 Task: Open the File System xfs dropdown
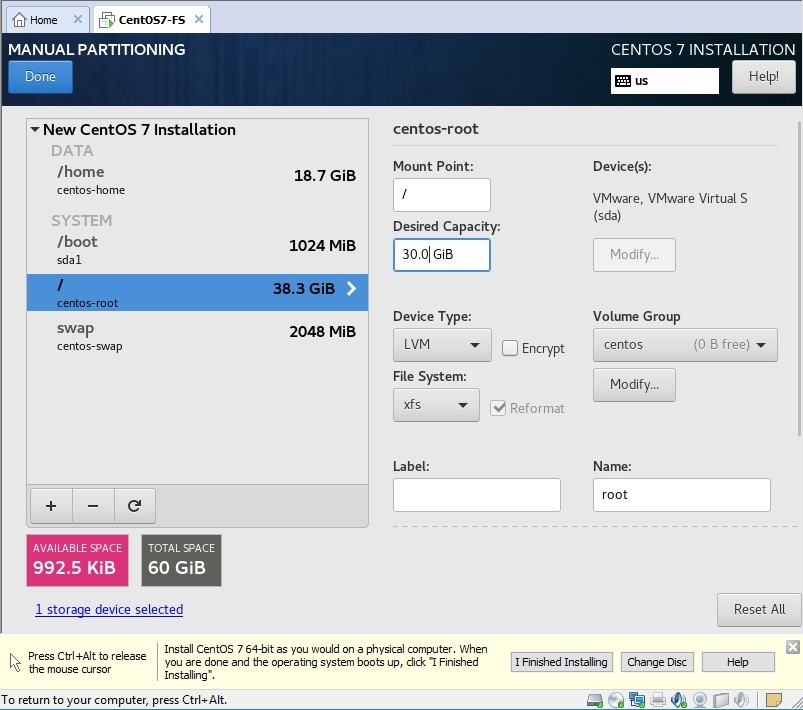pos(435,405)
